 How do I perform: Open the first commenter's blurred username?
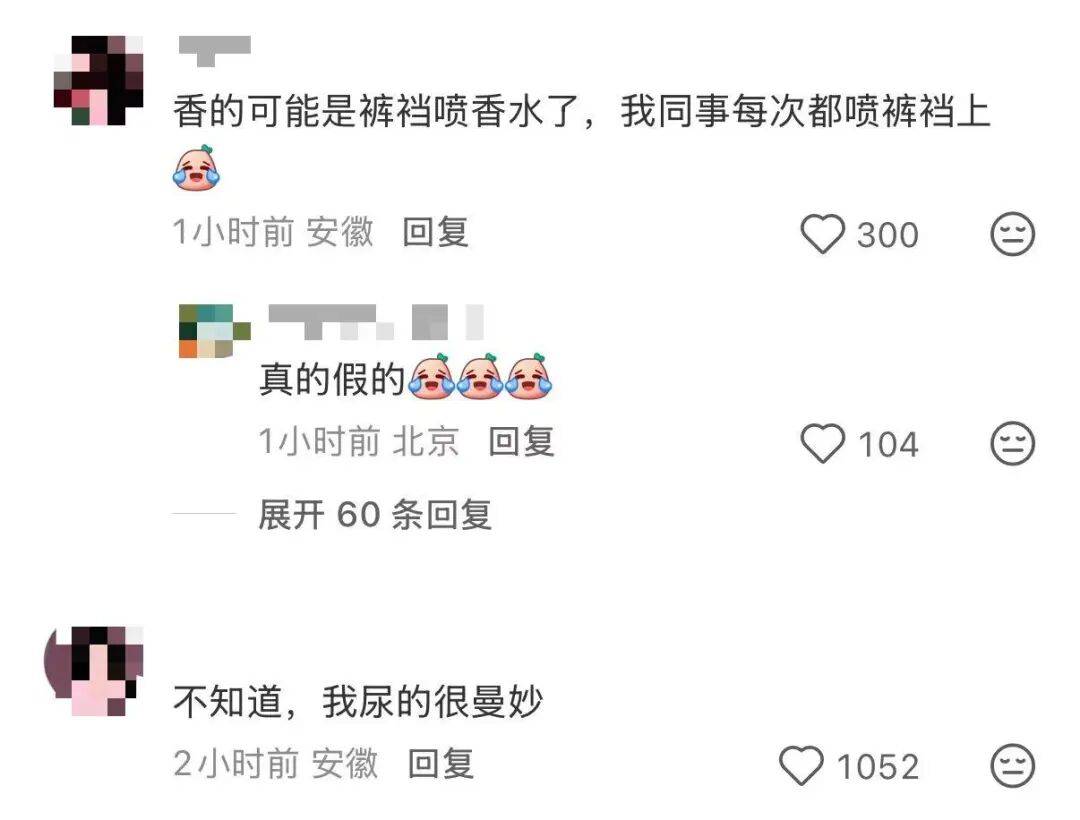214,50
